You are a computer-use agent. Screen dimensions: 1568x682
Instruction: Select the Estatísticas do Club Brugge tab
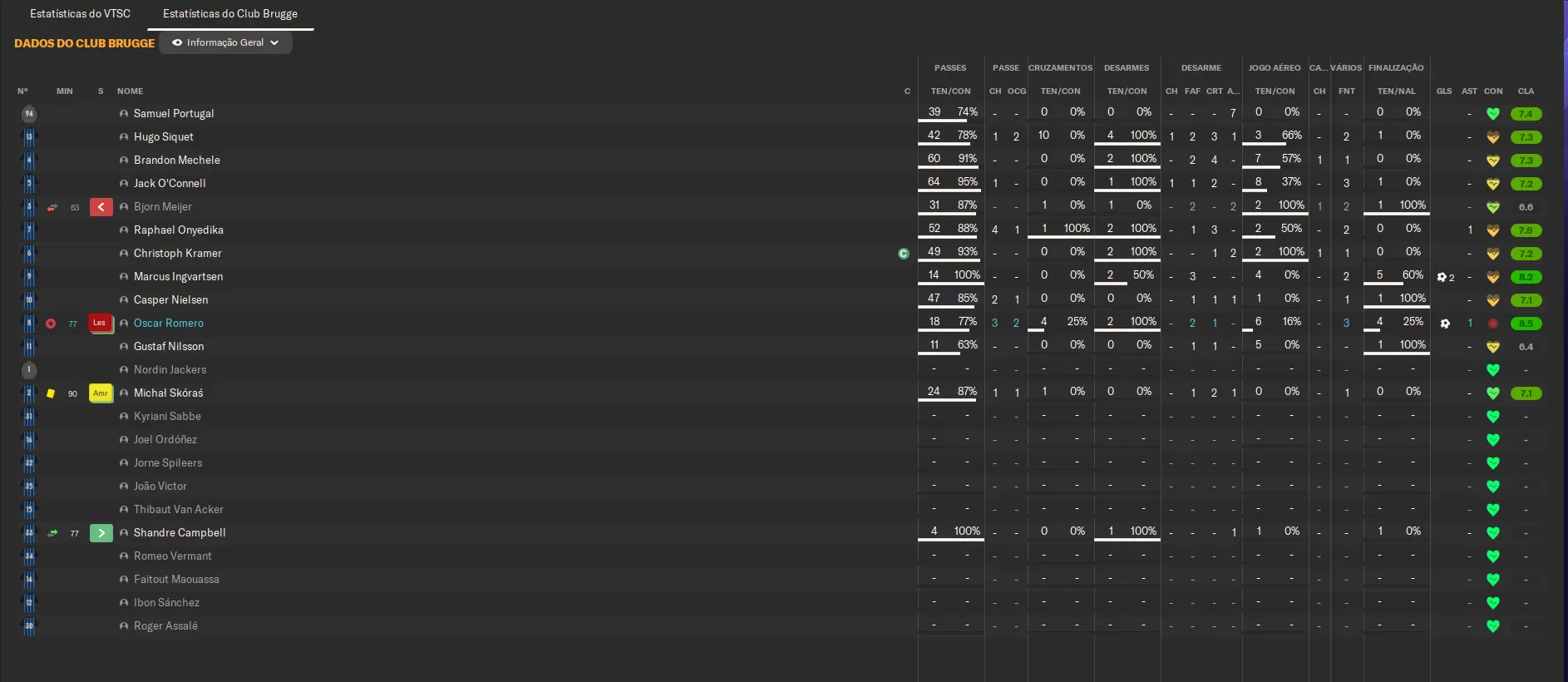tap(230, 13)
